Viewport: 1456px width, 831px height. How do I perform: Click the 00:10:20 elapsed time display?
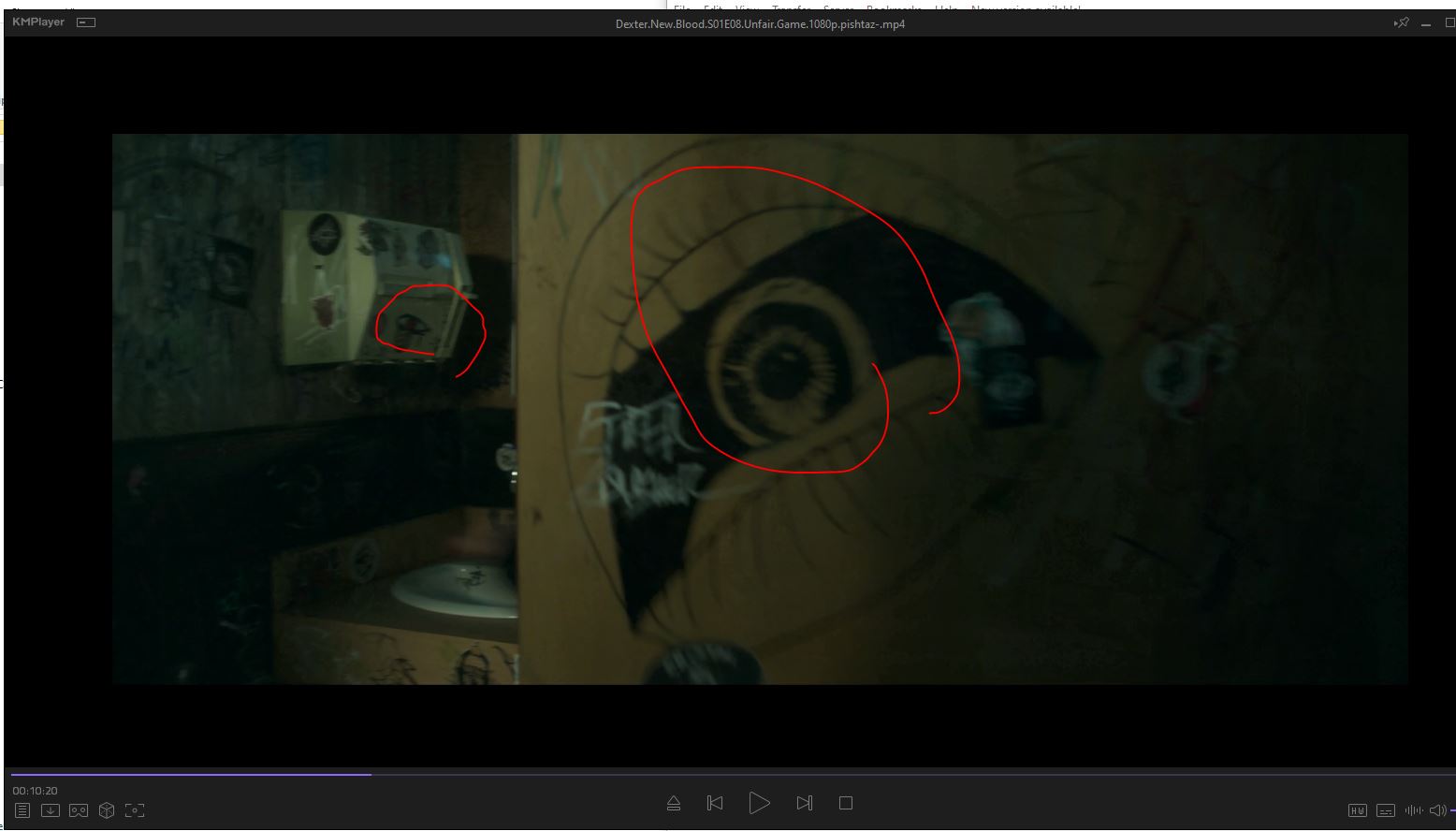pyautogui.click(x=35, y=791)
